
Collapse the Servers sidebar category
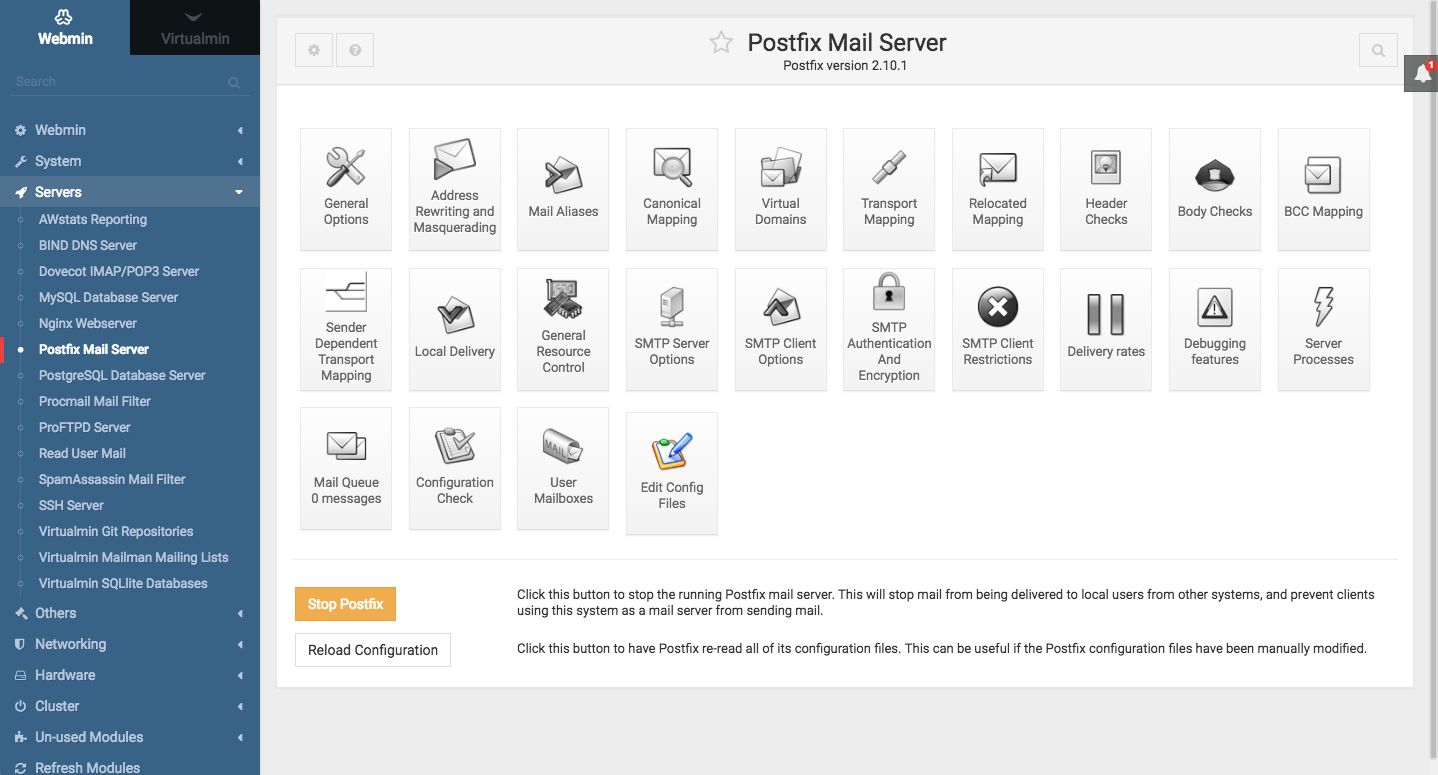(130, 192)
